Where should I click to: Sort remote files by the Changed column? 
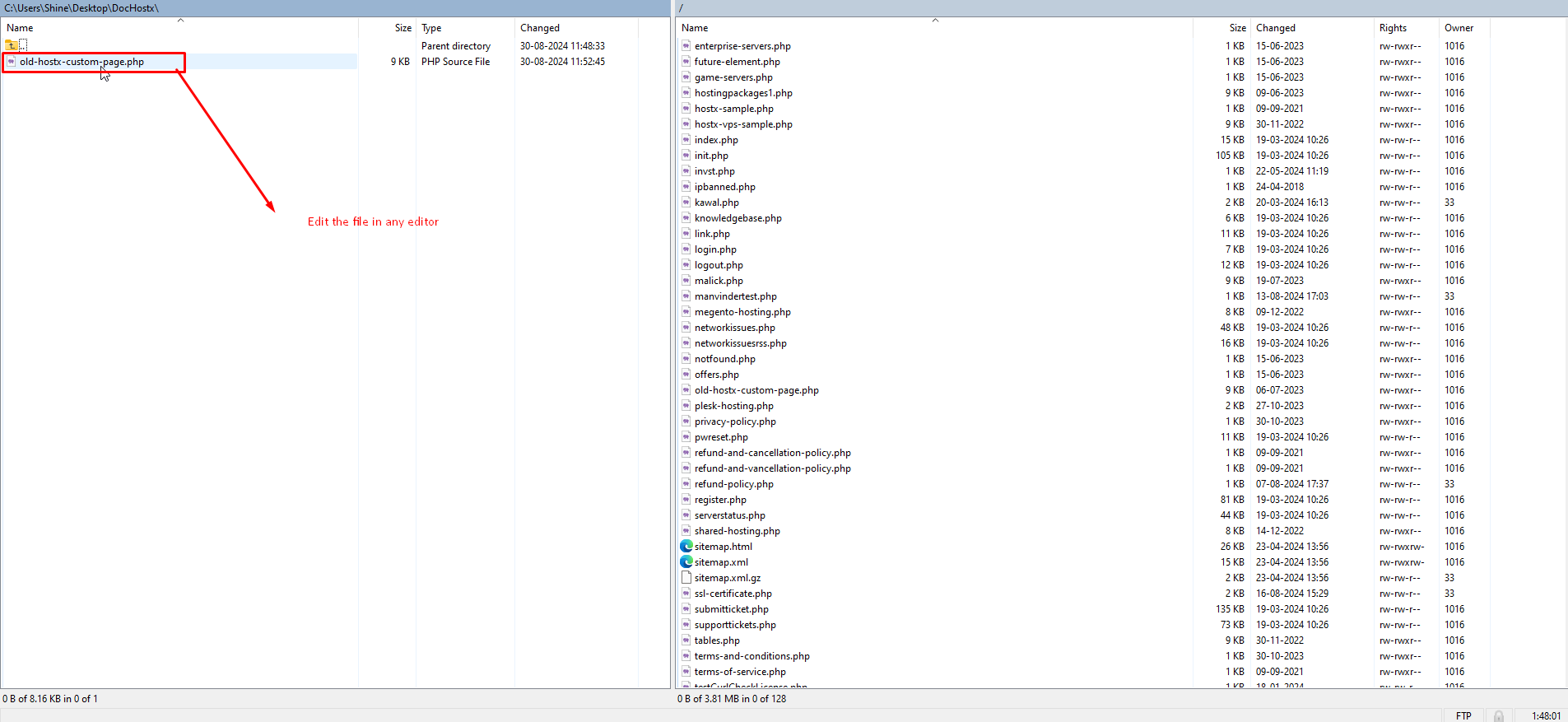(1275, 28)
